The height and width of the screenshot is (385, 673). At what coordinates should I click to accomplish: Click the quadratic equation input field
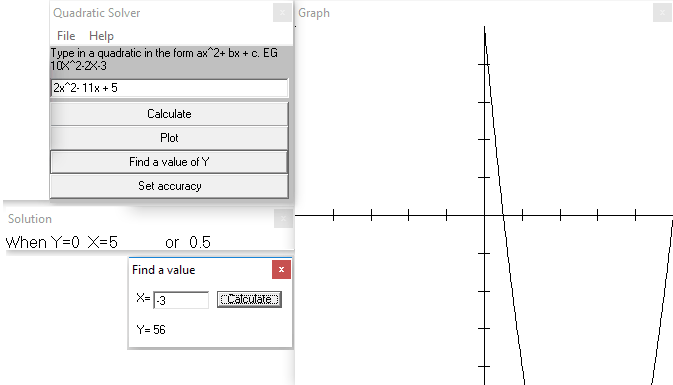click(170, 88)
